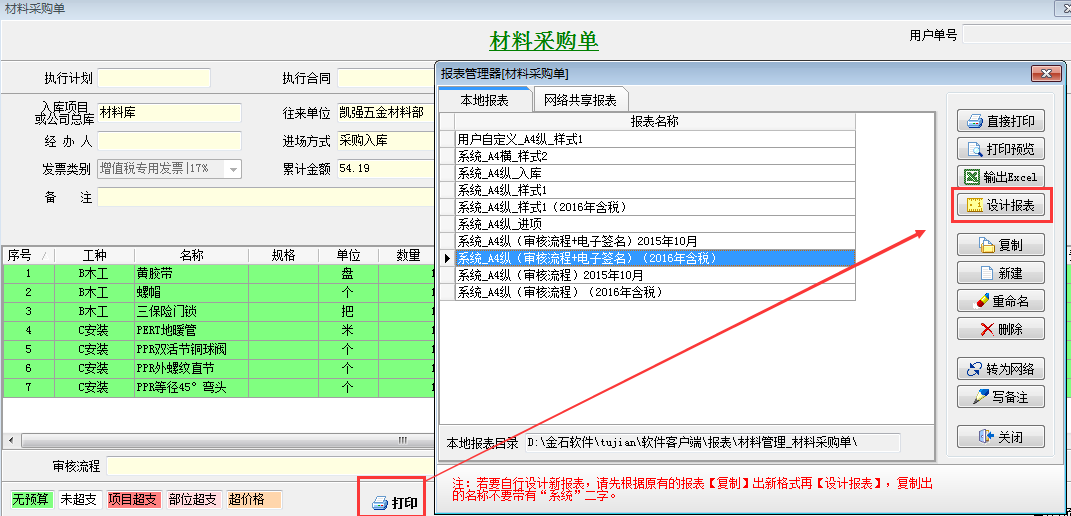
Task: Close the report manager via 关闭 button
Action: pyautogui.click(x=1001, y=436)
